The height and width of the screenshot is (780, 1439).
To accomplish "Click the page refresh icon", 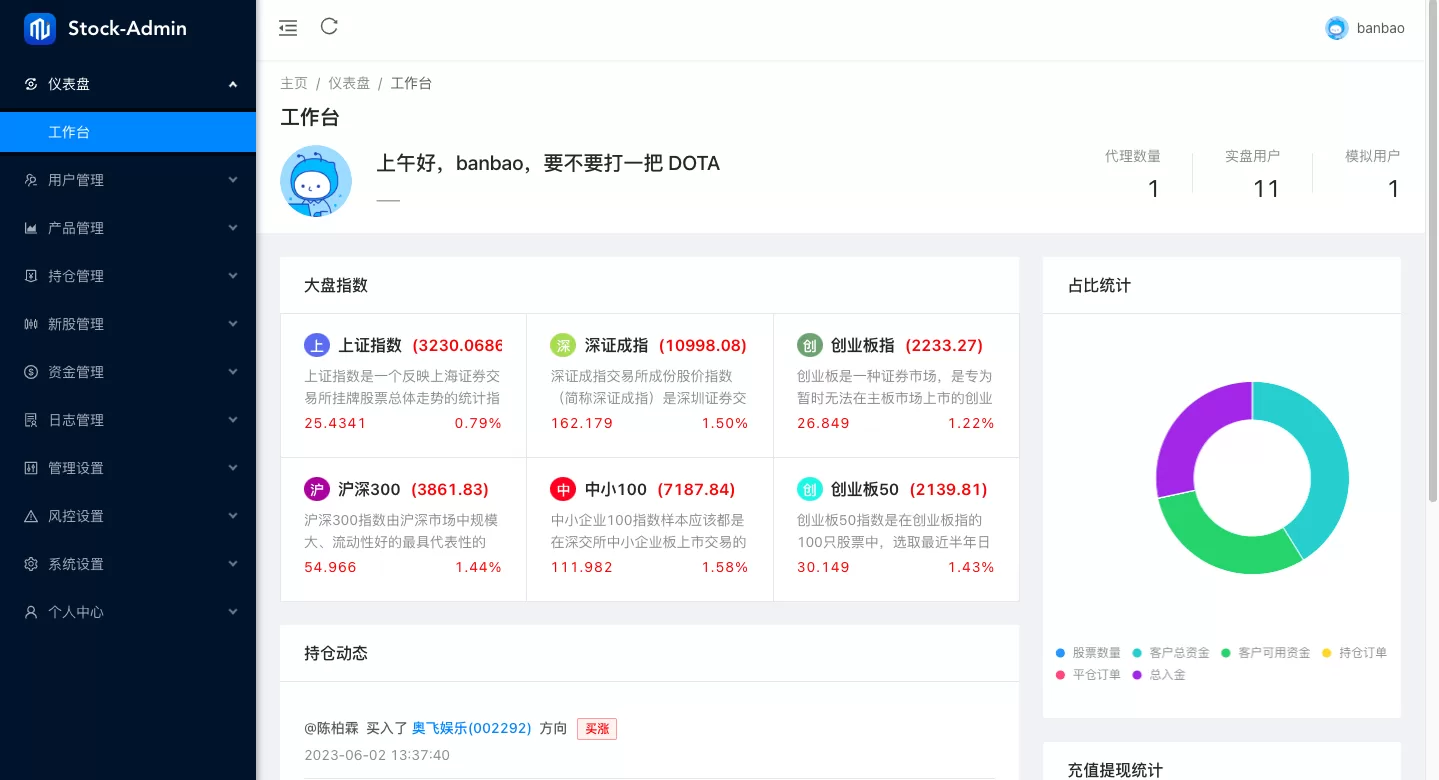I will coord(329,27).
